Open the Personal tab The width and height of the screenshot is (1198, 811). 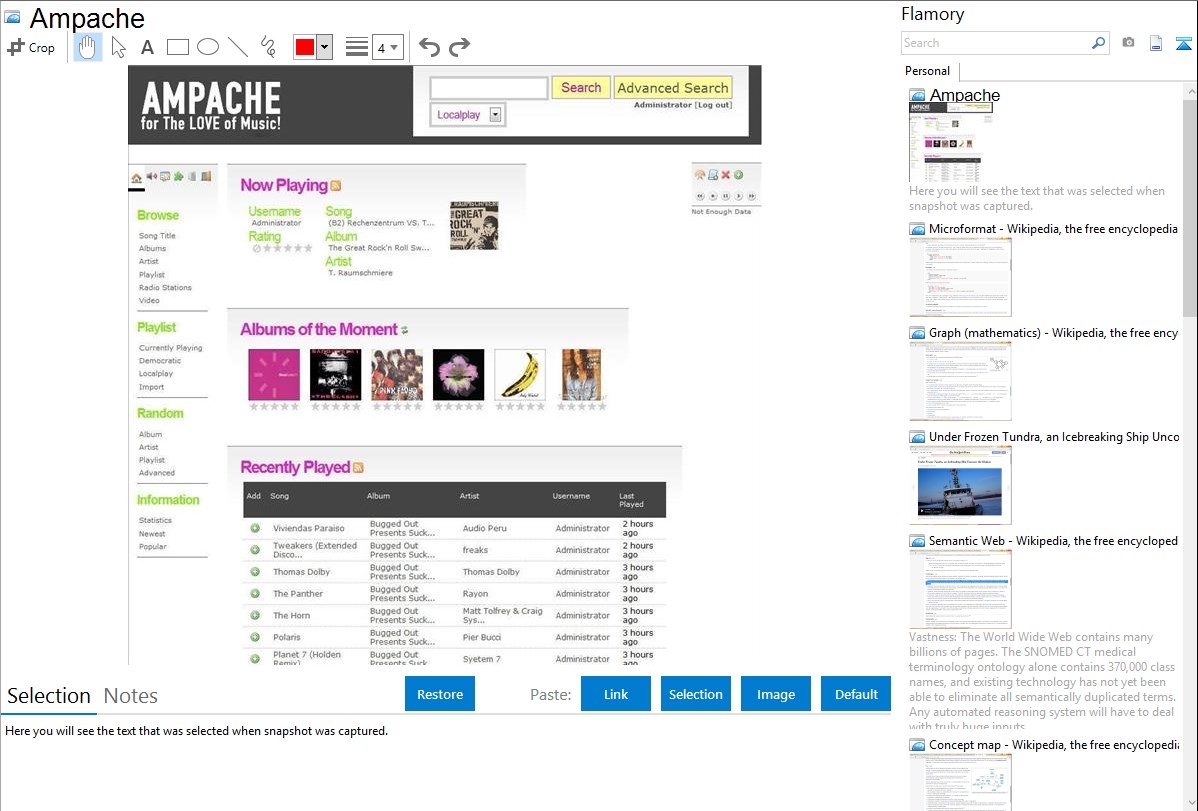click(x=928, y=71)
